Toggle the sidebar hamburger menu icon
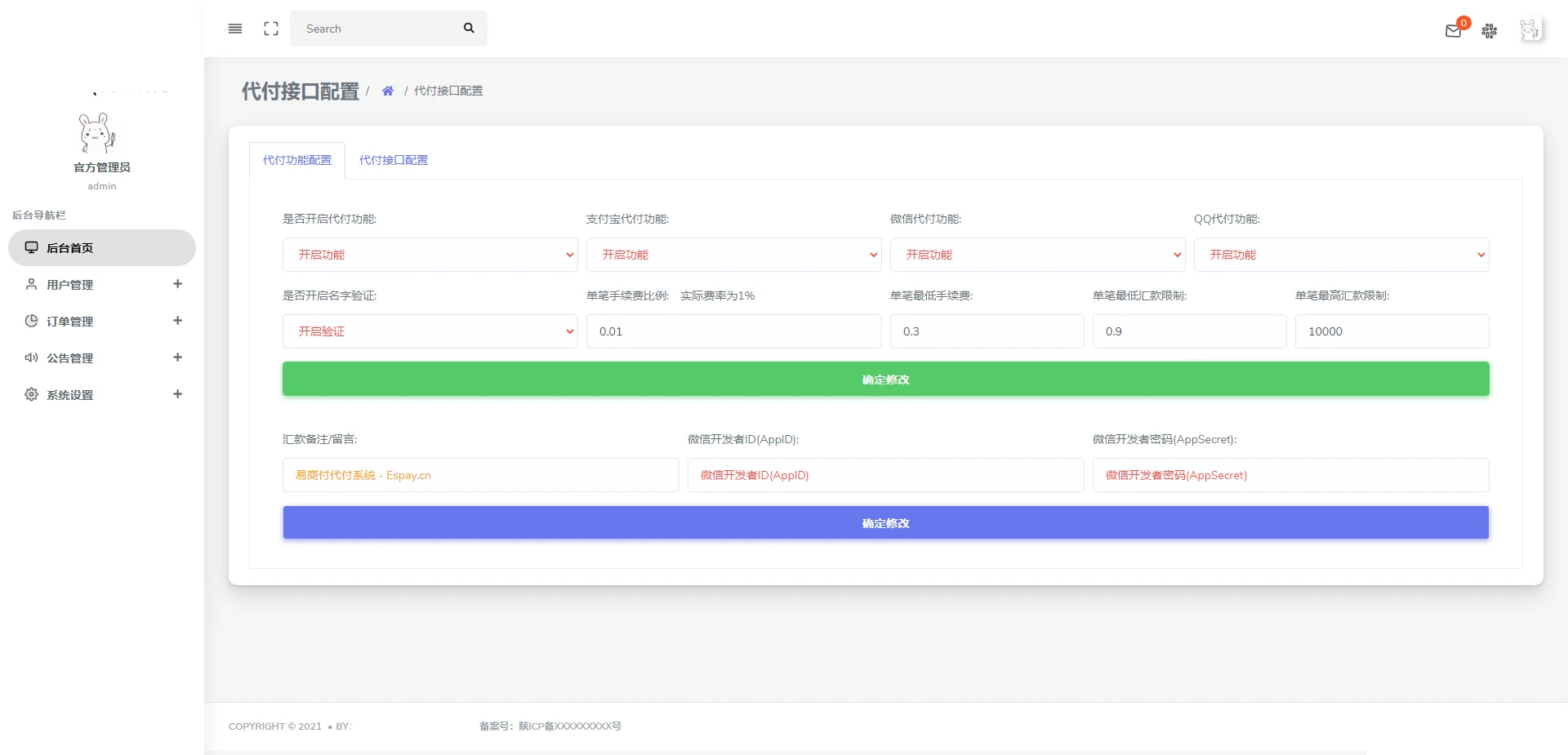The height and width of the screenshot is (755, 1568). point(235,29)
